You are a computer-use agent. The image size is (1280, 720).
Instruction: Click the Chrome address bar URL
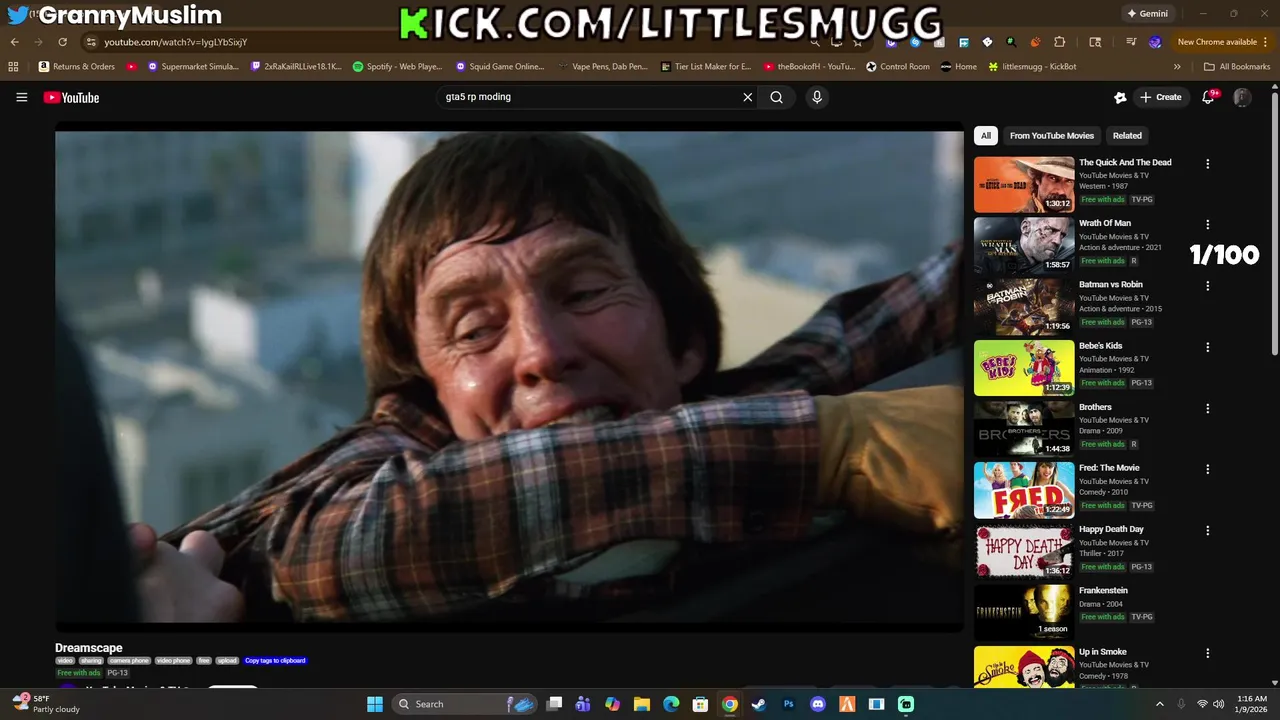point(175,42)
